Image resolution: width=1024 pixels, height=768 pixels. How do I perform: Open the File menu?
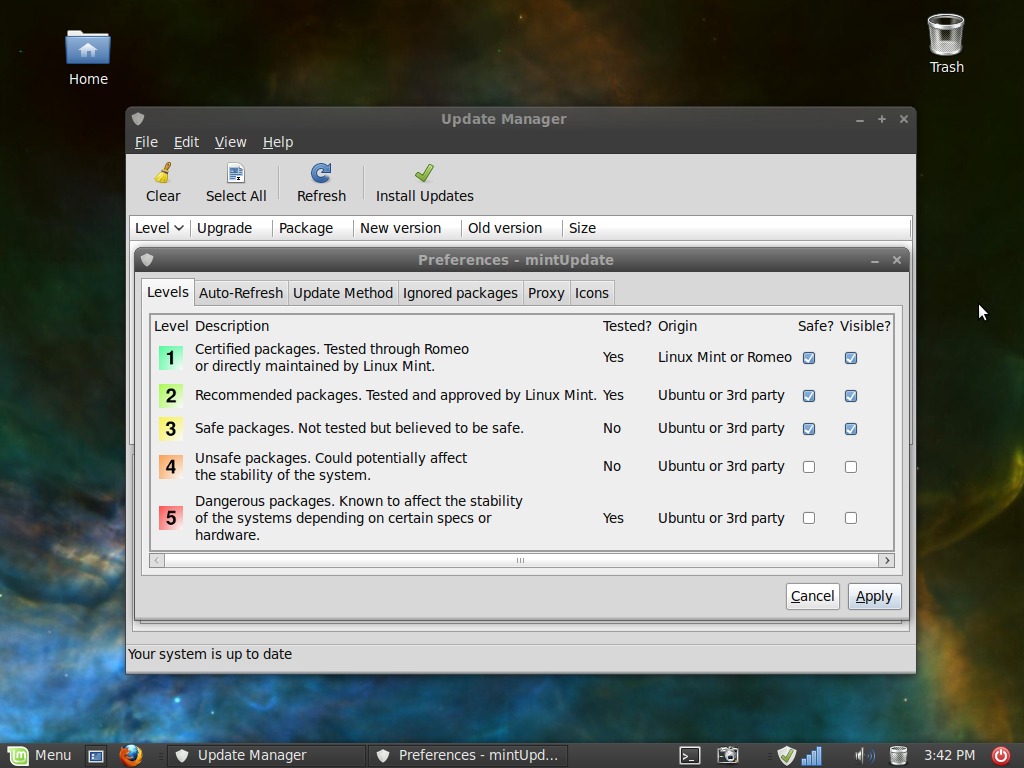tap(146, 142)
